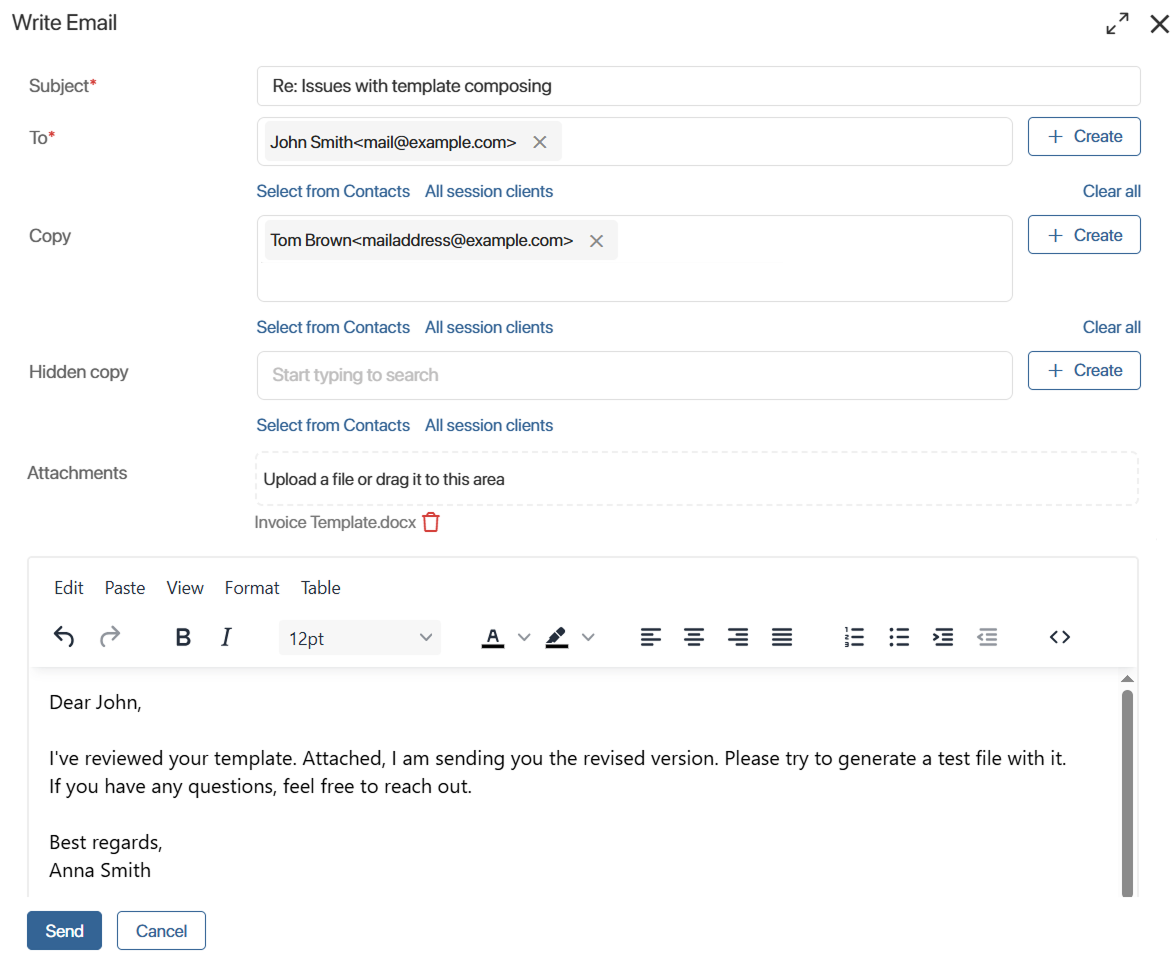Screen dimensions: 1172x953
Task: Open the 12pt font size dropdown
Action: tap(360, 638)
